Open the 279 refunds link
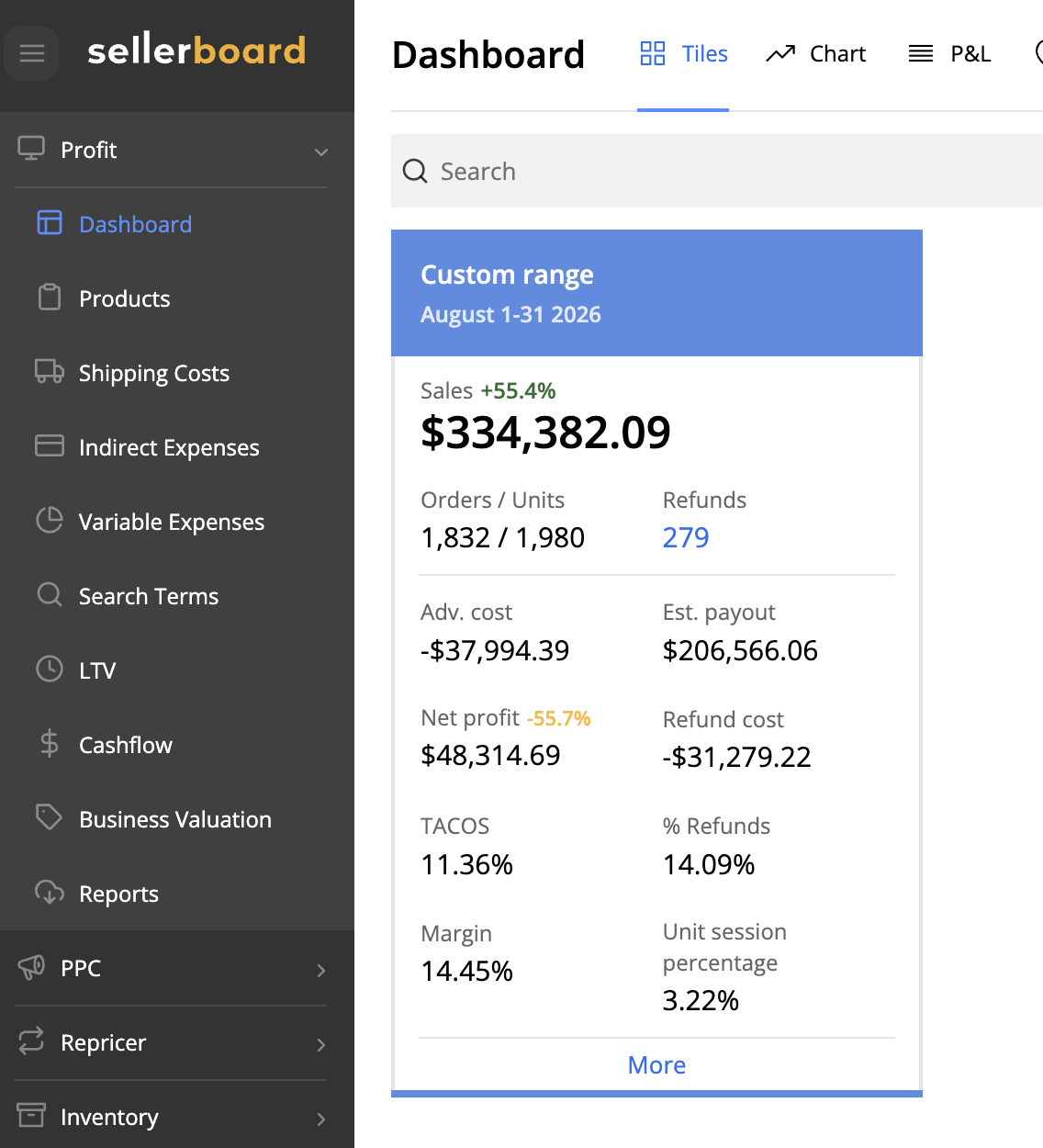The image size is (1043, 1148). (686, 537)
